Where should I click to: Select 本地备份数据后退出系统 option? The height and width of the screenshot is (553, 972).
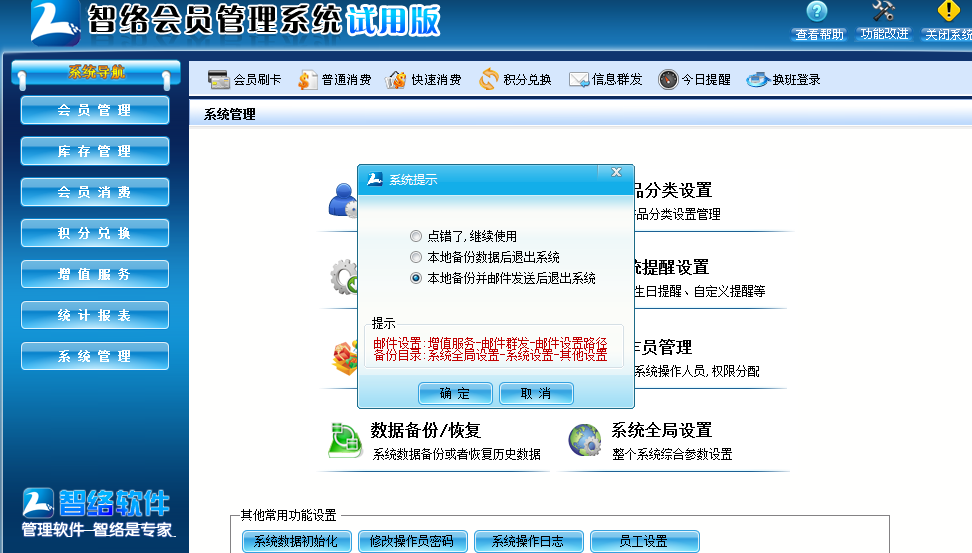(416, 257)
